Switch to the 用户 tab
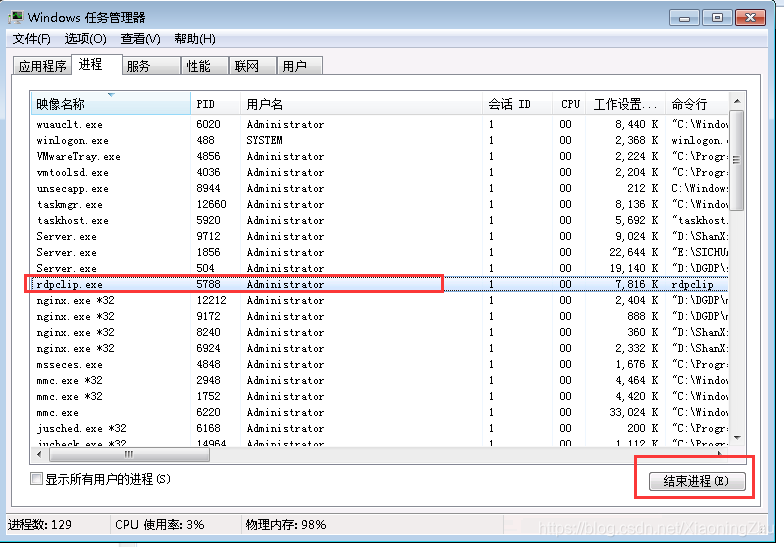The image size is (784, 547). pyautogui.click(x=300, y=66)
